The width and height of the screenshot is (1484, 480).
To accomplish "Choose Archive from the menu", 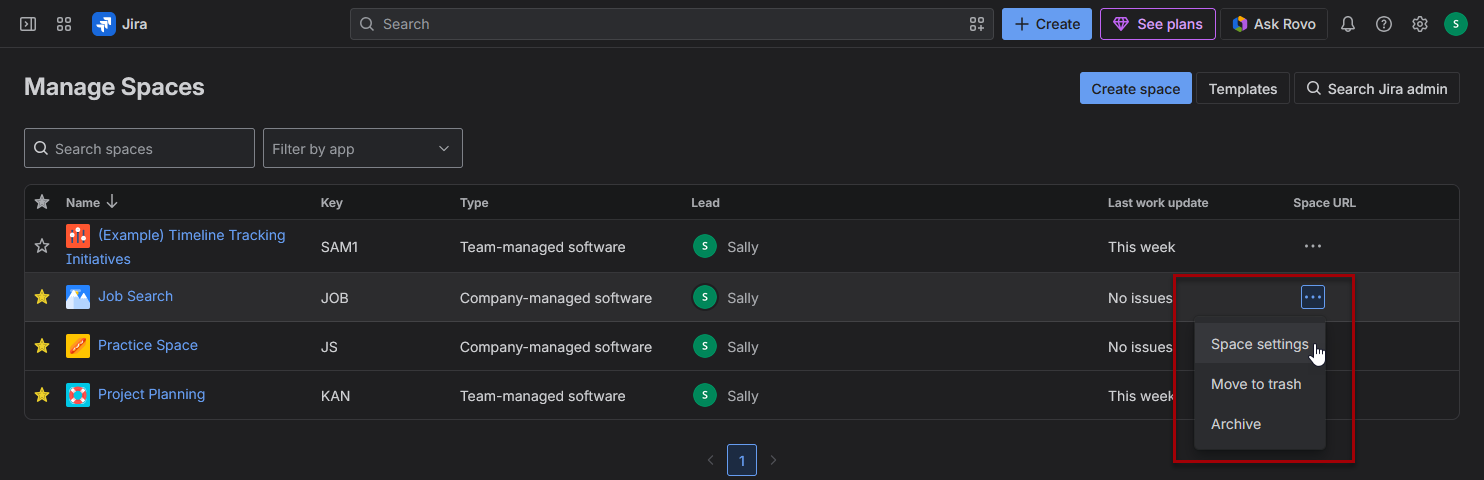I will click(1260, 424).
